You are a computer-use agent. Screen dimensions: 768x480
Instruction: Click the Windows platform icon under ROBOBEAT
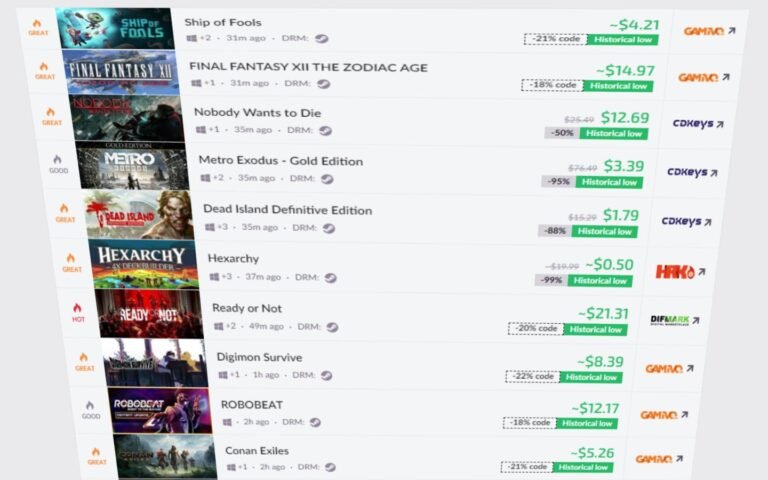(x=227, y=422)
